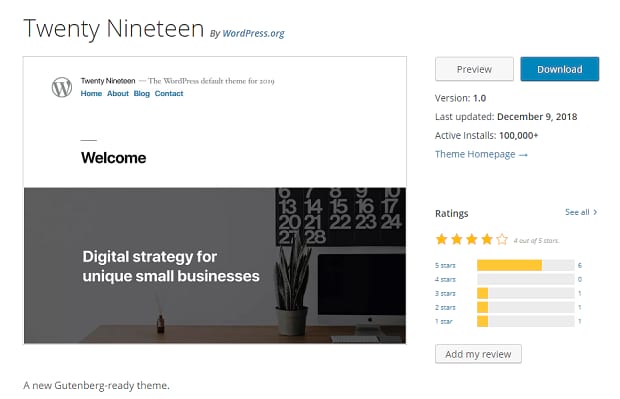Click the theme screenshot hero image

[215, 265]
